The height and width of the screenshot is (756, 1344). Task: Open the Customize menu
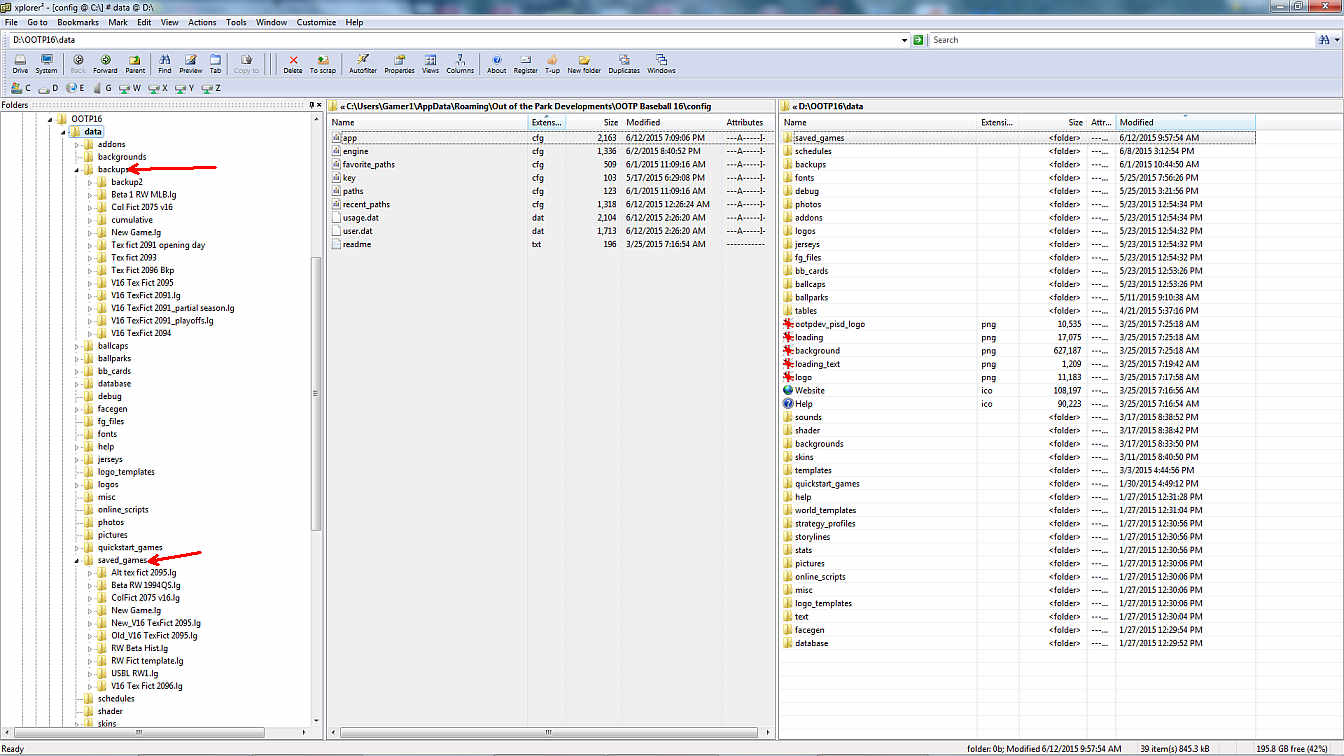tap(316, 22)
